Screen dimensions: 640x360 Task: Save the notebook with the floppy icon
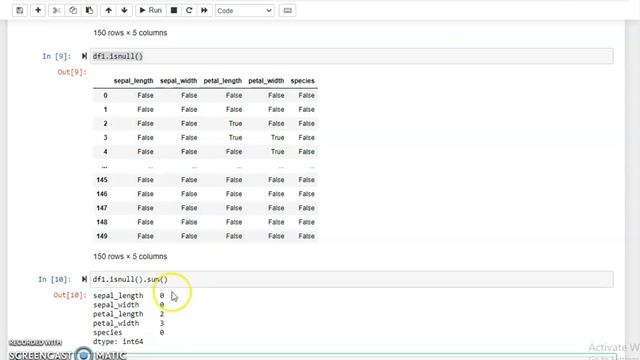tap(20, 10)
